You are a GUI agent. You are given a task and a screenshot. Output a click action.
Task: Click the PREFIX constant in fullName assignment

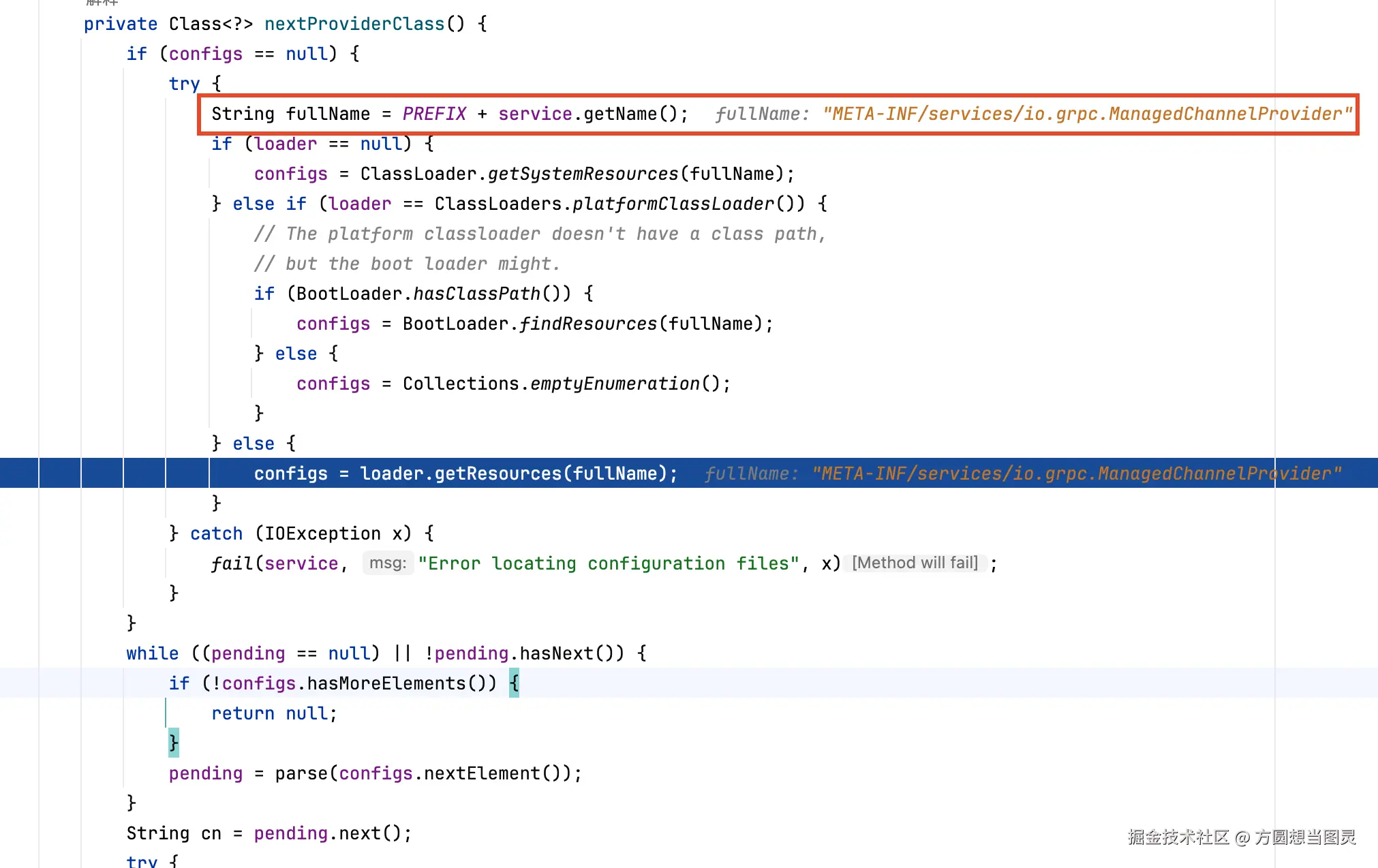(433, 114)
